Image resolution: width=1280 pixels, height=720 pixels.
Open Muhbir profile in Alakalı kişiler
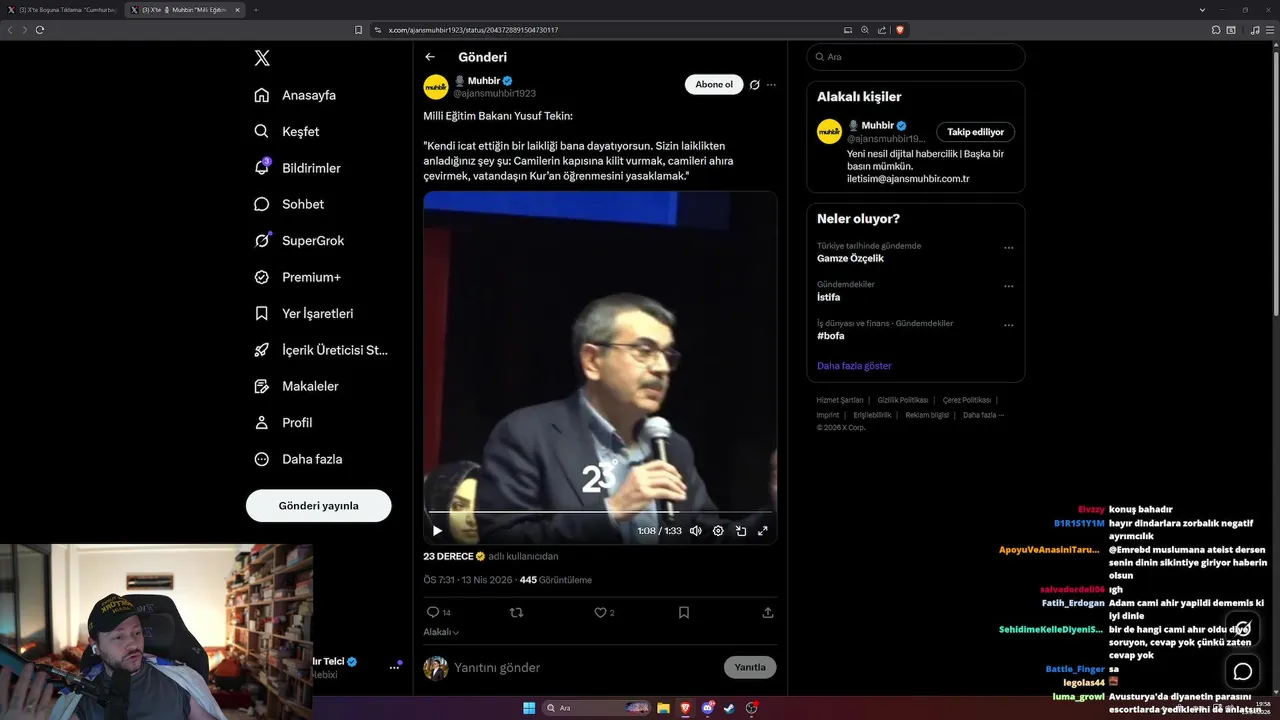877,125
